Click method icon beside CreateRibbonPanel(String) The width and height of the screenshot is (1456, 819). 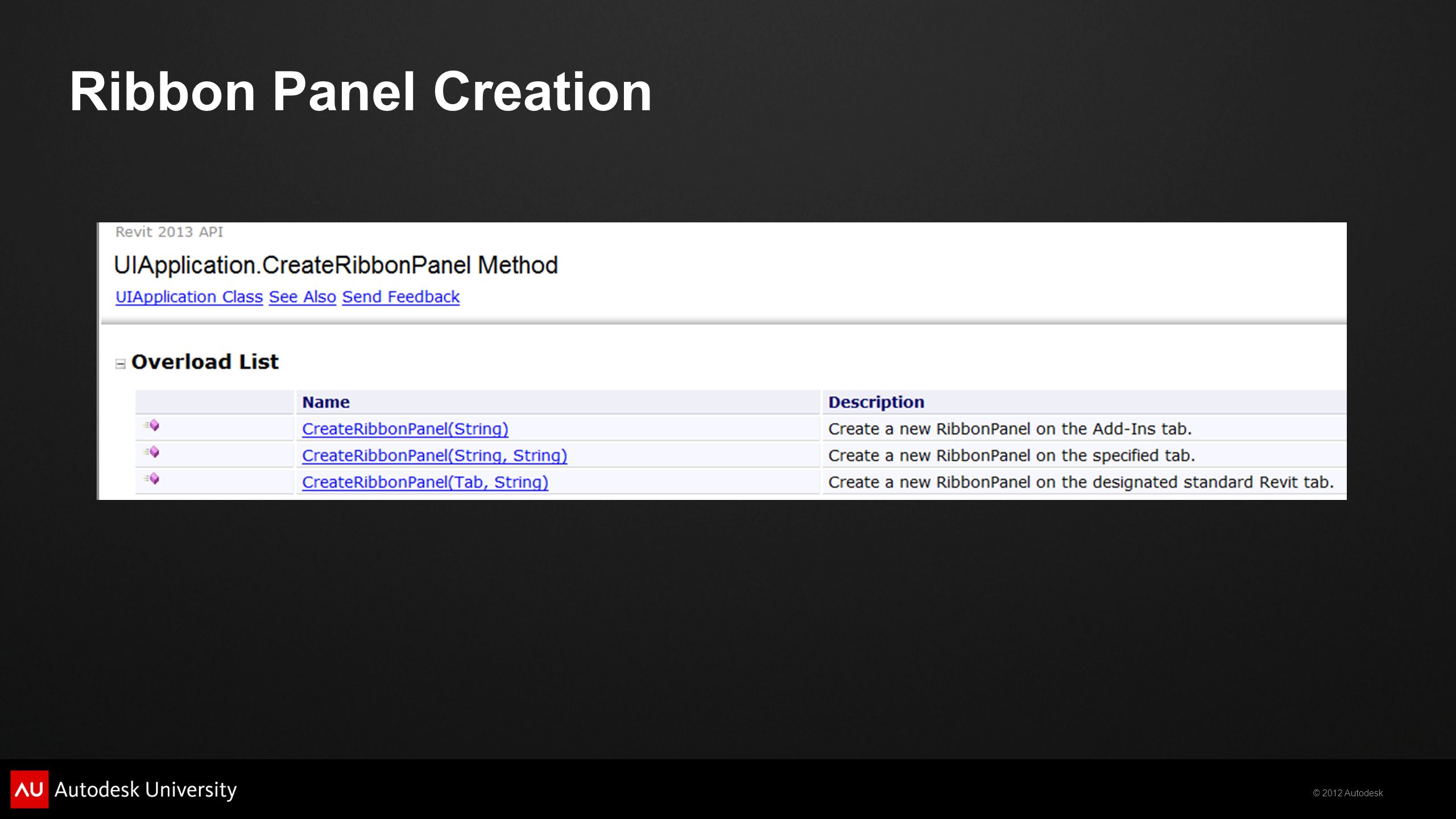coord(151,425)
